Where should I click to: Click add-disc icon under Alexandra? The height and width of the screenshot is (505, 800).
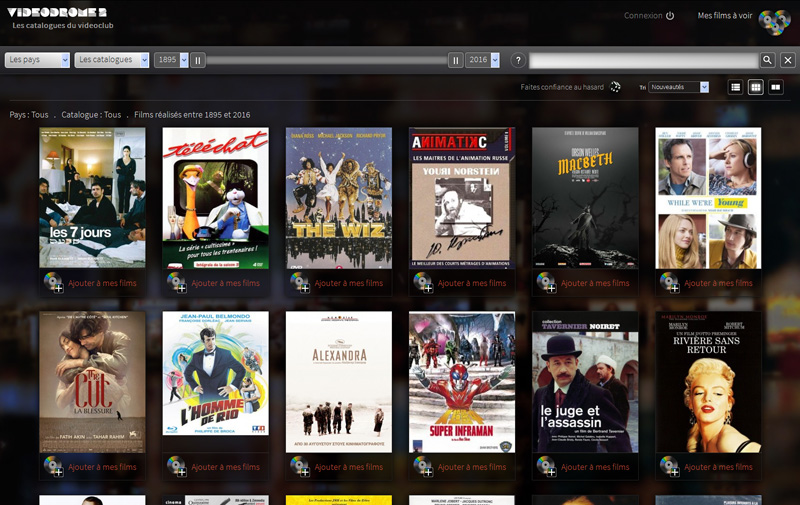[300, 466]
